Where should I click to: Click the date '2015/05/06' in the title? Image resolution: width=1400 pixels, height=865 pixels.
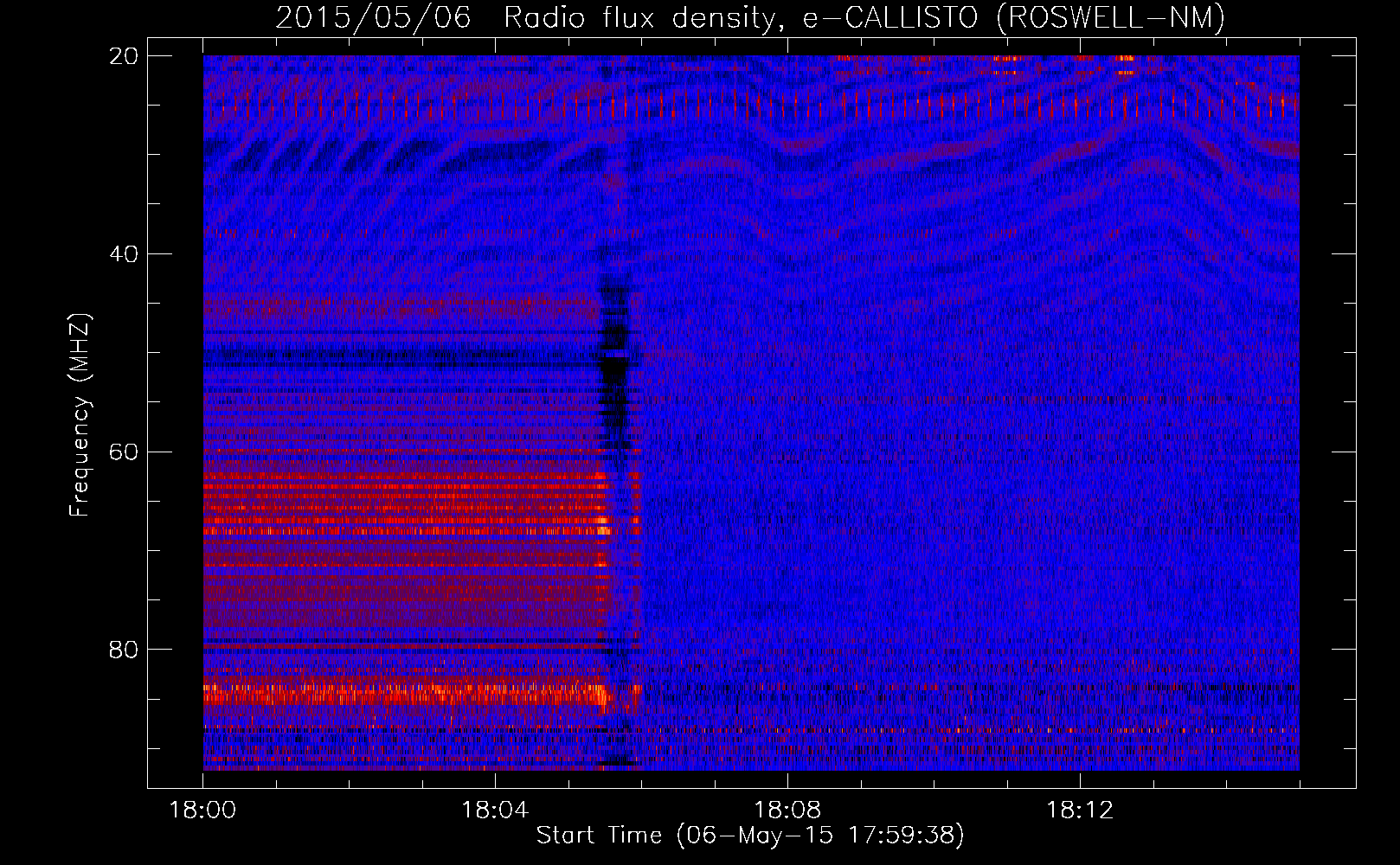[373, 17]
